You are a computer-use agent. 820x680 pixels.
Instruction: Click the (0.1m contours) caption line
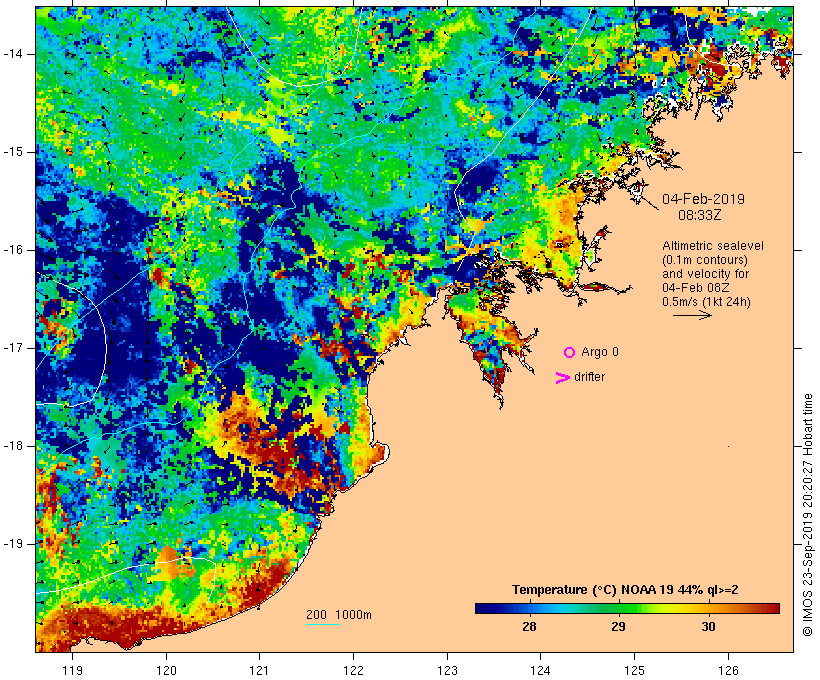[x=705, y=260]
